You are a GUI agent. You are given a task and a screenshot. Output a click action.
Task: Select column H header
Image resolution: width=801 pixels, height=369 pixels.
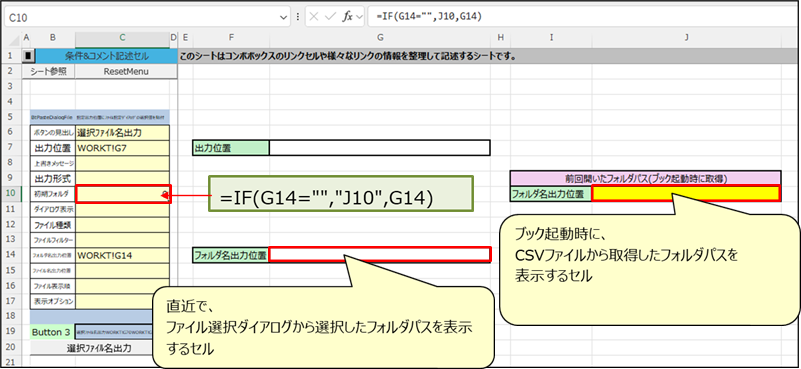click(500, 37)
